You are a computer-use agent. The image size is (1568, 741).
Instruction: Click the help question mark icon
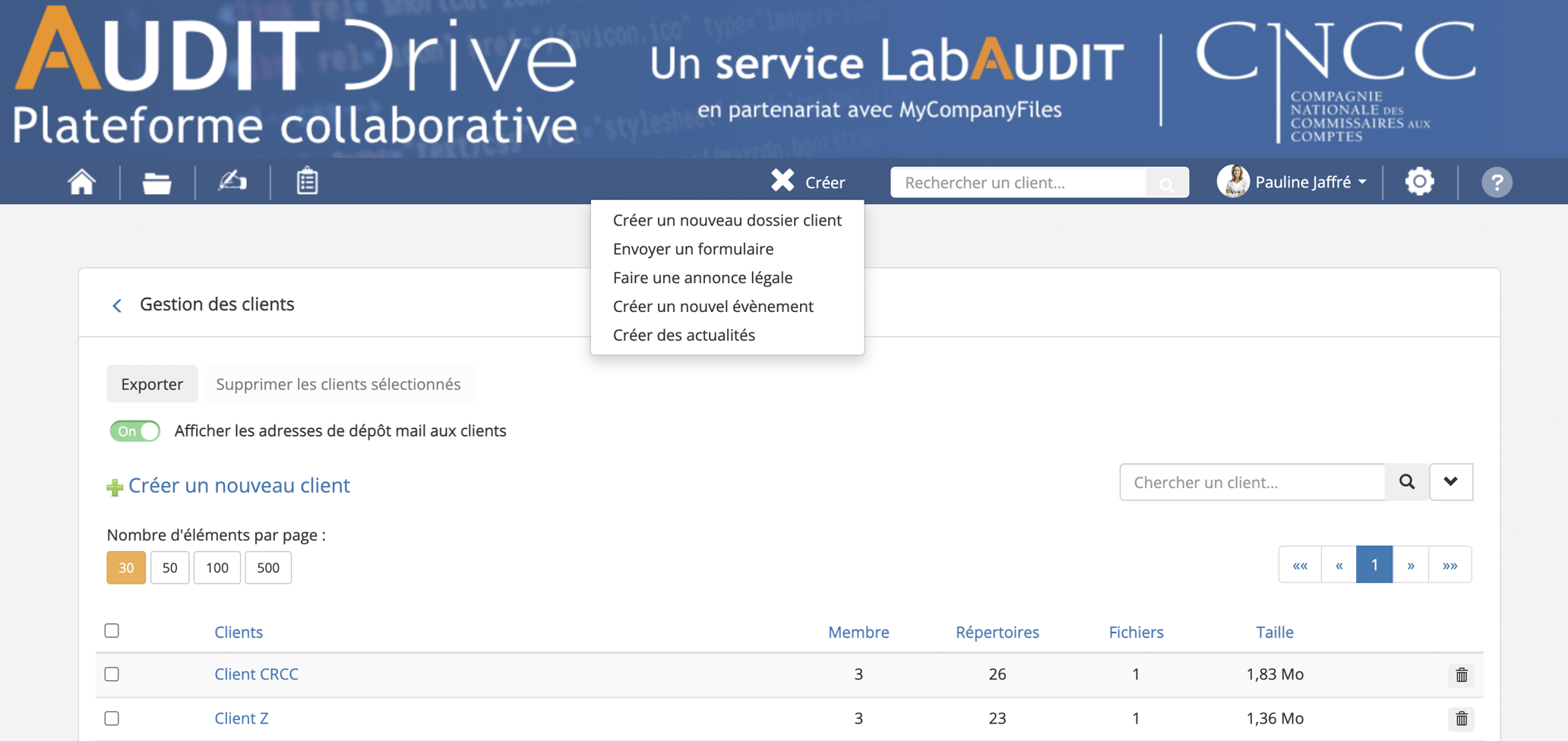tap(1497, 182)
